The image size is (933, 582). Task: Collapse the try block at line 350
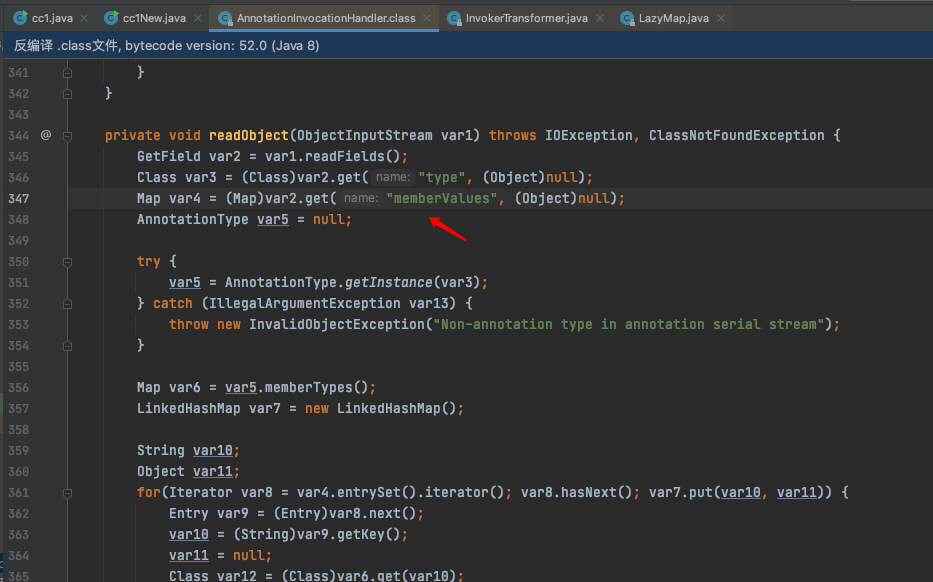pyautogui.click(x=67, y=262)
